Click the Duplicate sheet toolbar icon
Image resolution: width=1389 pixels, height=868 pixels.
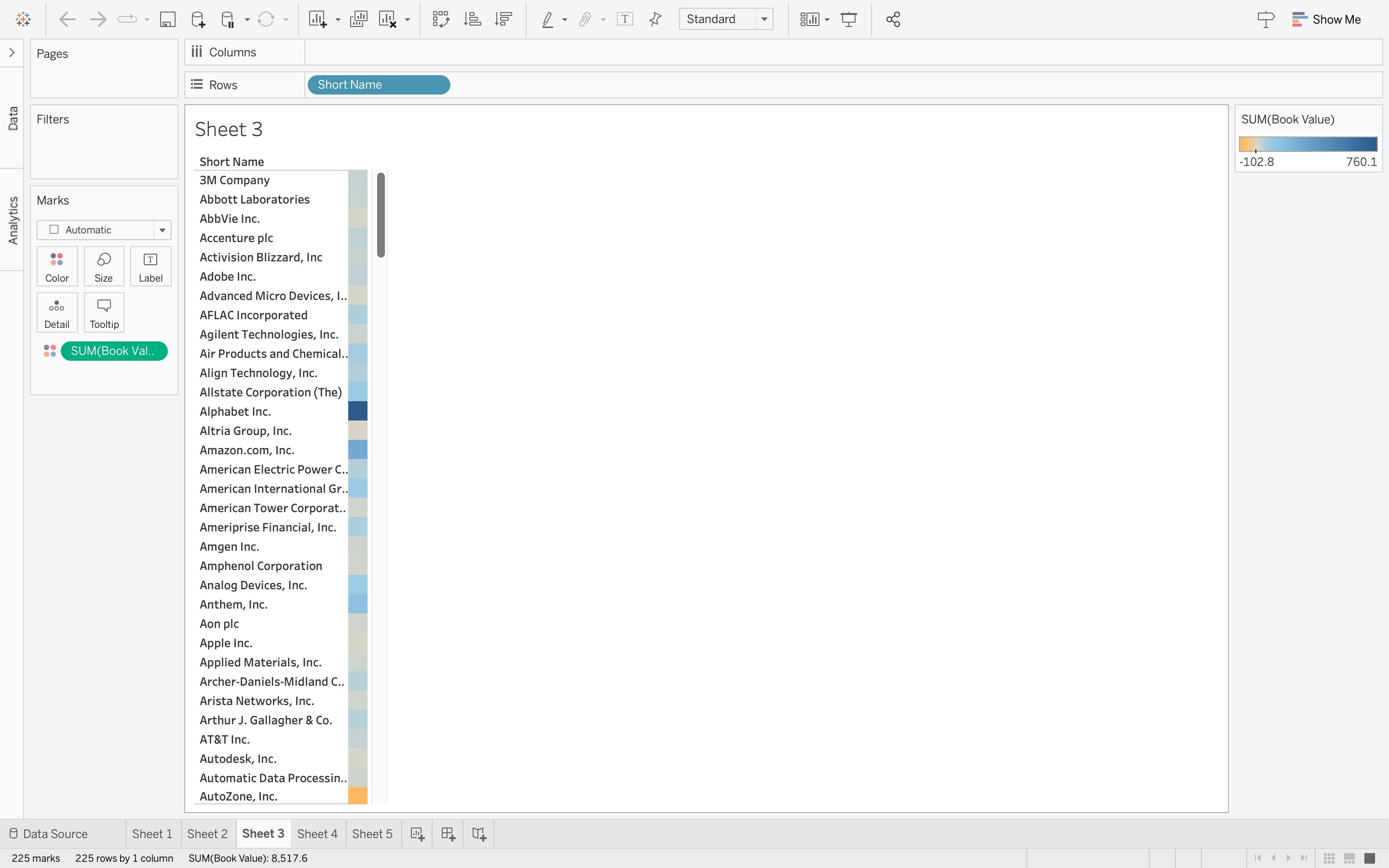(x=358, y=19)
